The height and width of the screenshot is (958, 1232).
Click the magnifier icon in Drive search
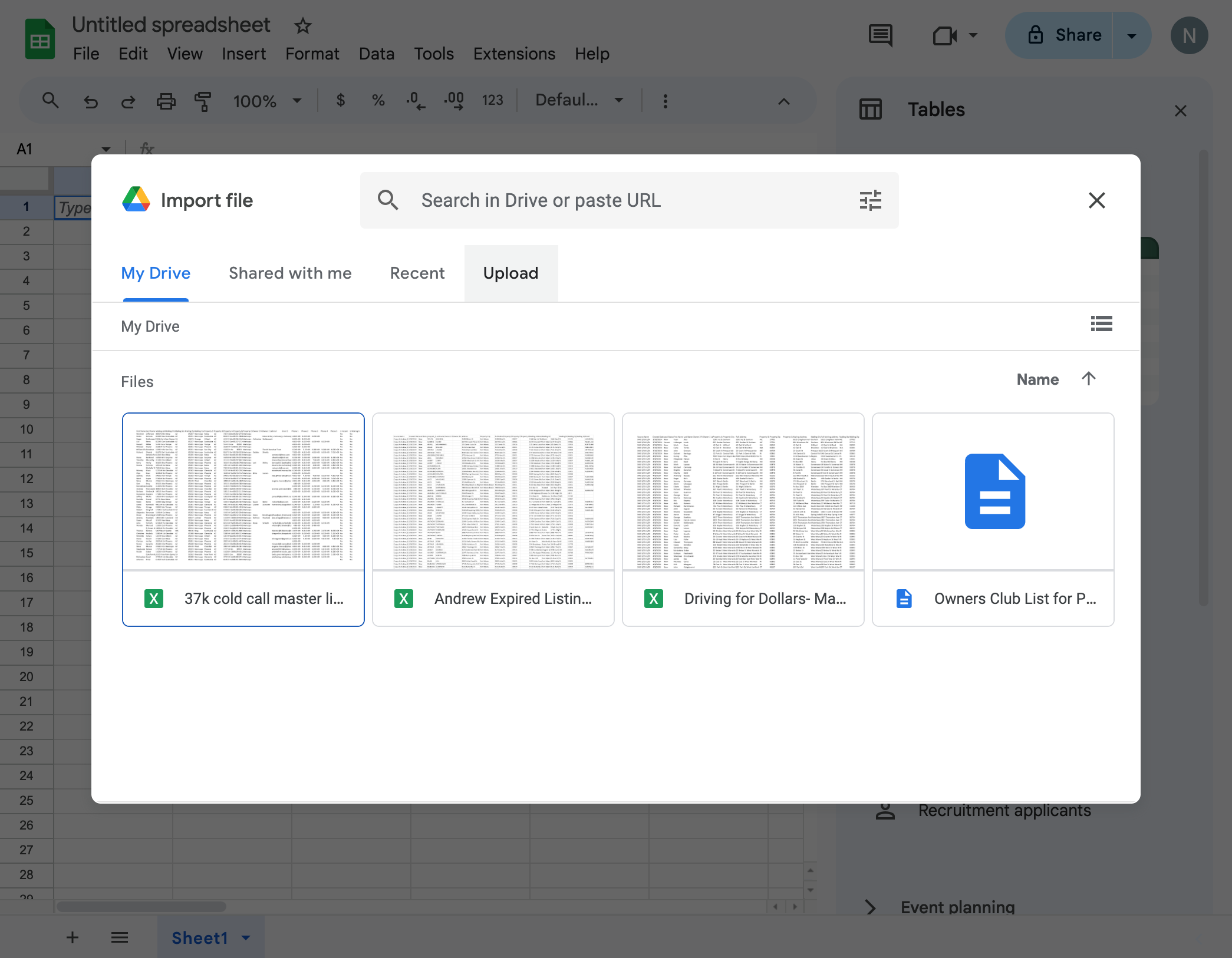(388, 200)
